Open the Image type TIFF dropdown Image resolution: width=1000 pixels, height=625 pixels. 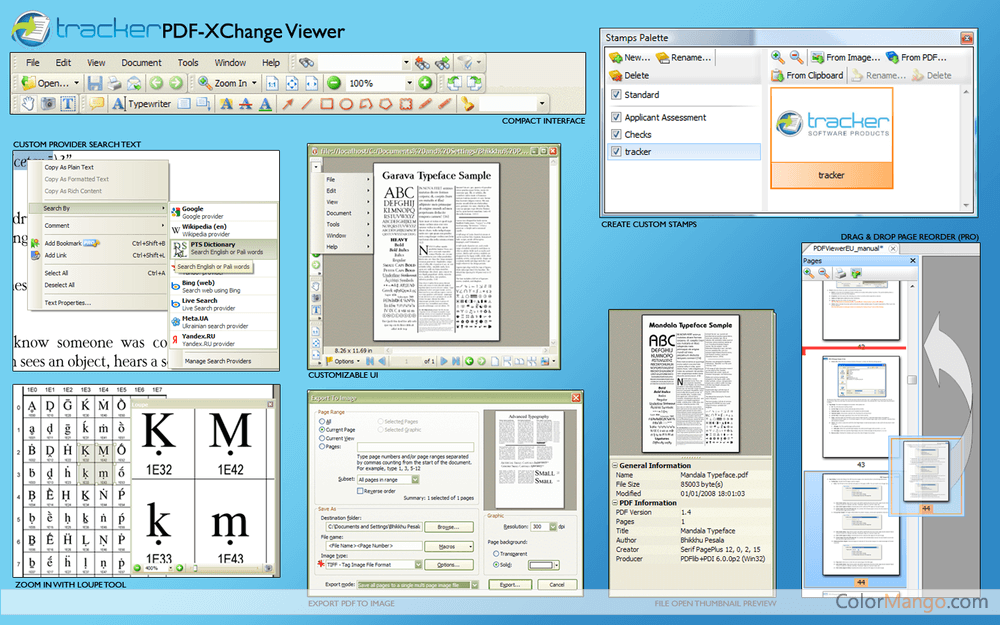coord(418,564)
